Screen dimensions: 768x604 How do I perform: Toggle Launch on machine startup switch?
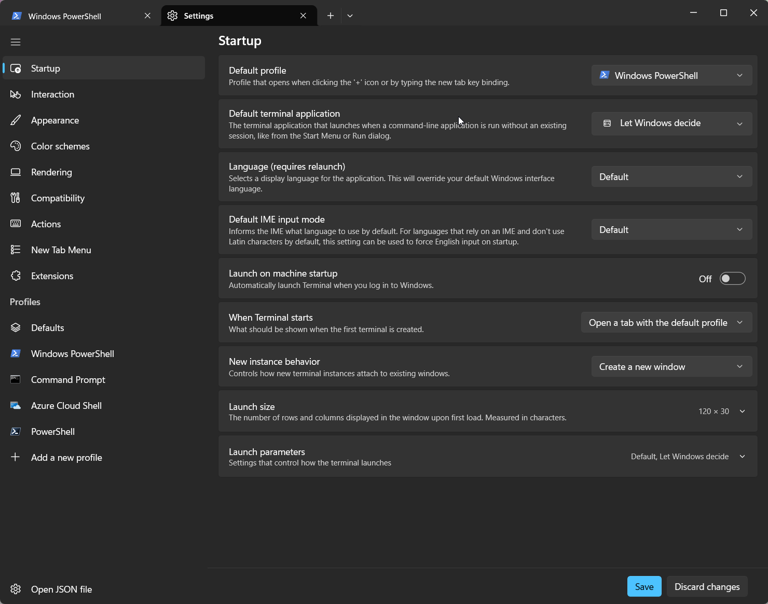[732, 279]
